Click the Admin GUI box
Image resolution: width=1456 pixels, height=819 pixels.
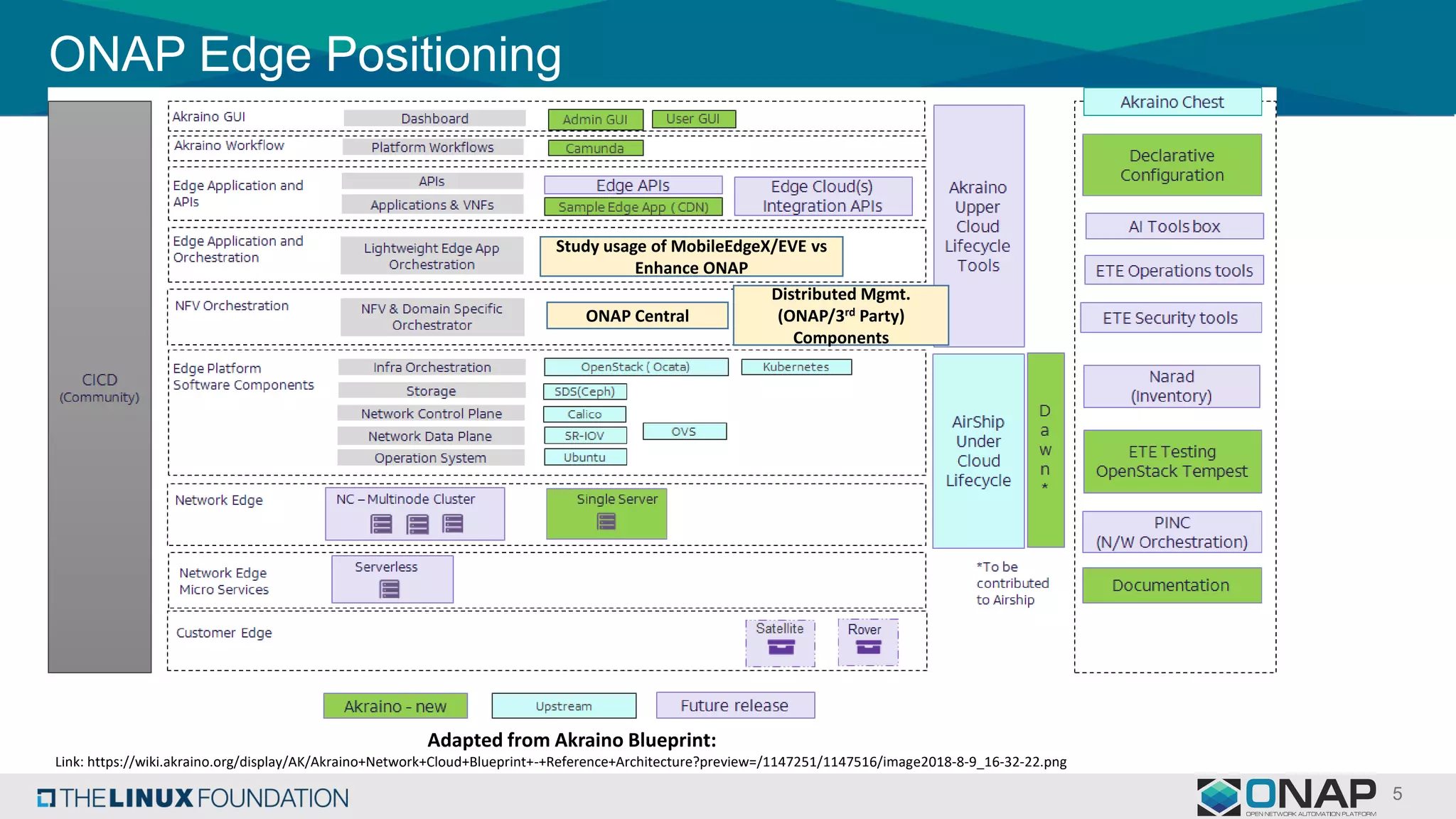tap(595, 119)
